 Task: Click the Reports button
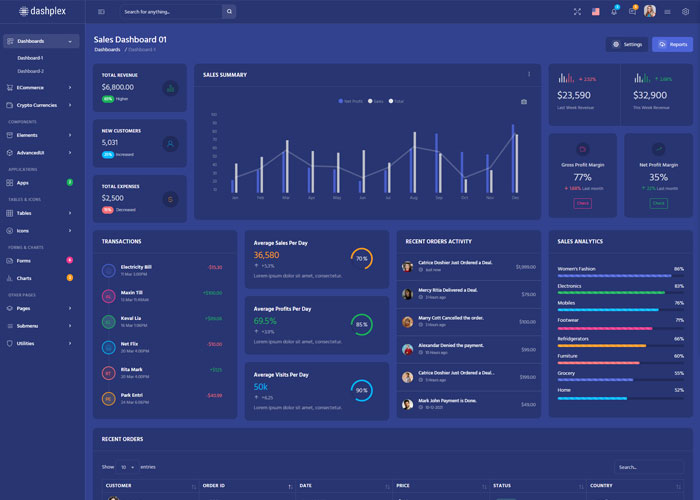[x=672, y=44]
